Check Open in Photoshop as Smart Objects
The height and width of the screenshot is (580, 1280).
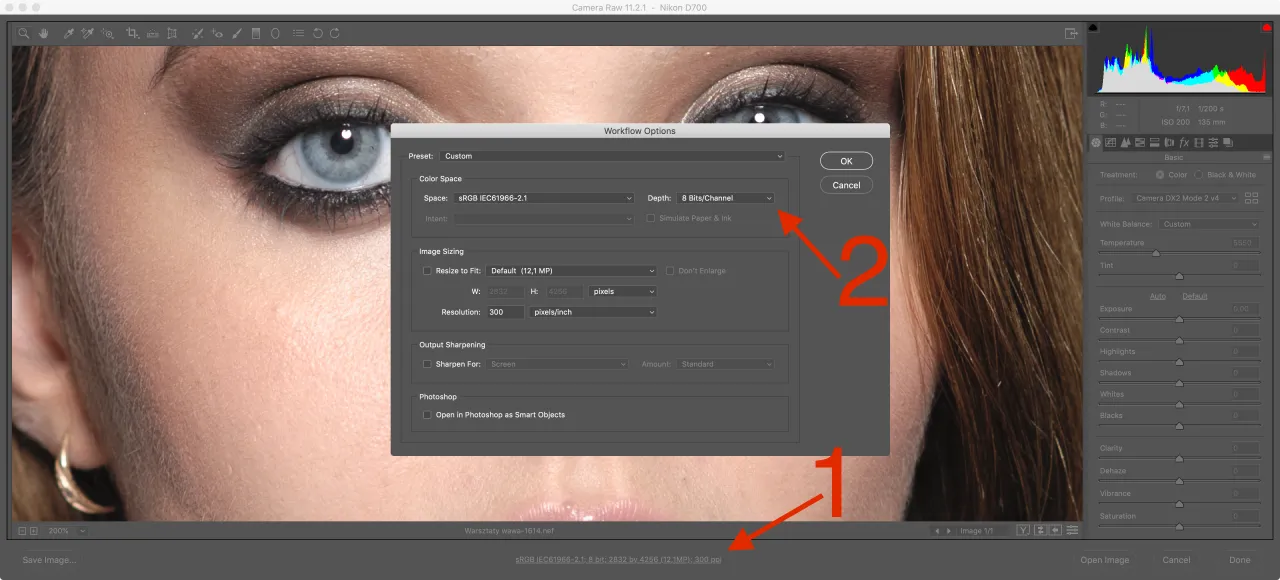[x=427, y=414]
